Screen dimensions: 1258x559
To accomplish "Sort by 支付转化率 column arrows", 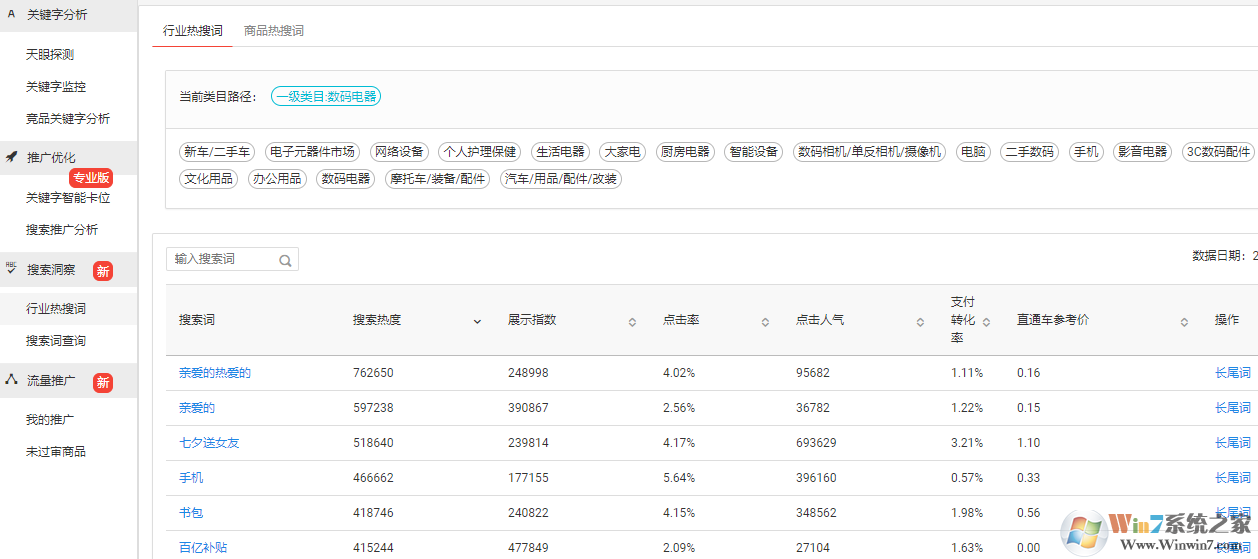I will click(x=986, y=321).
